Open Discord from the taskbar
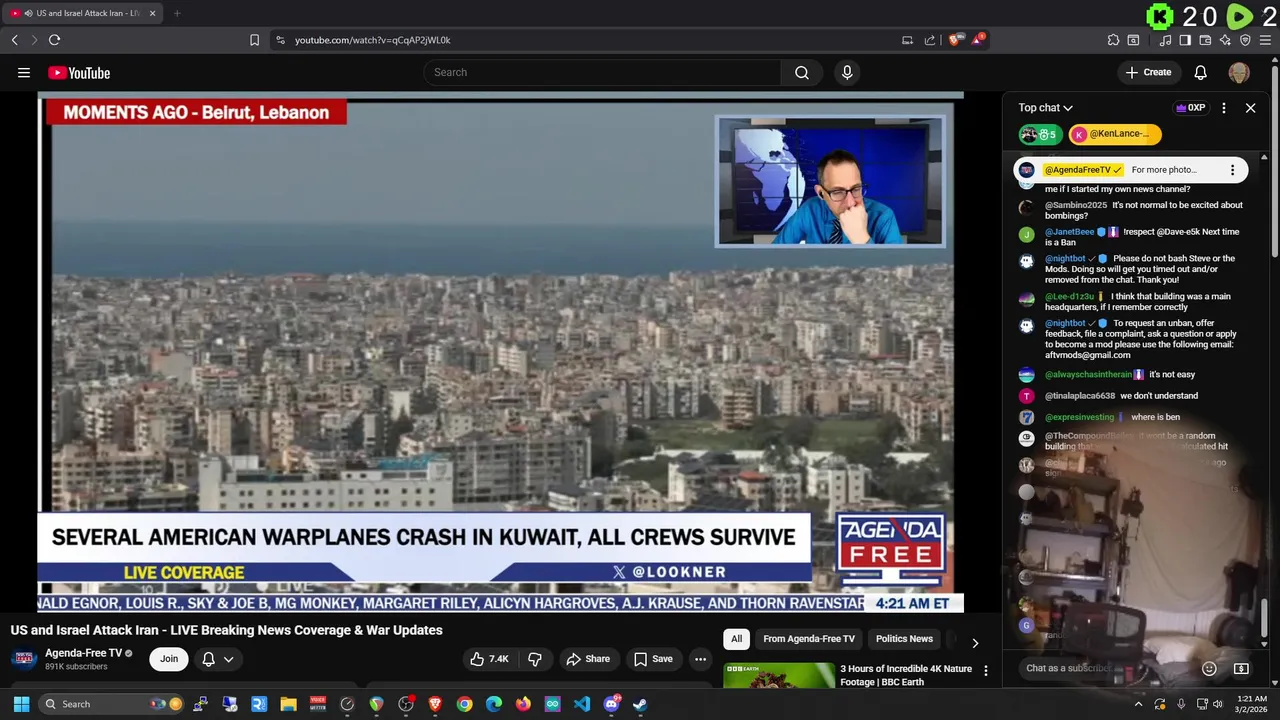 (x=611, y=704)
